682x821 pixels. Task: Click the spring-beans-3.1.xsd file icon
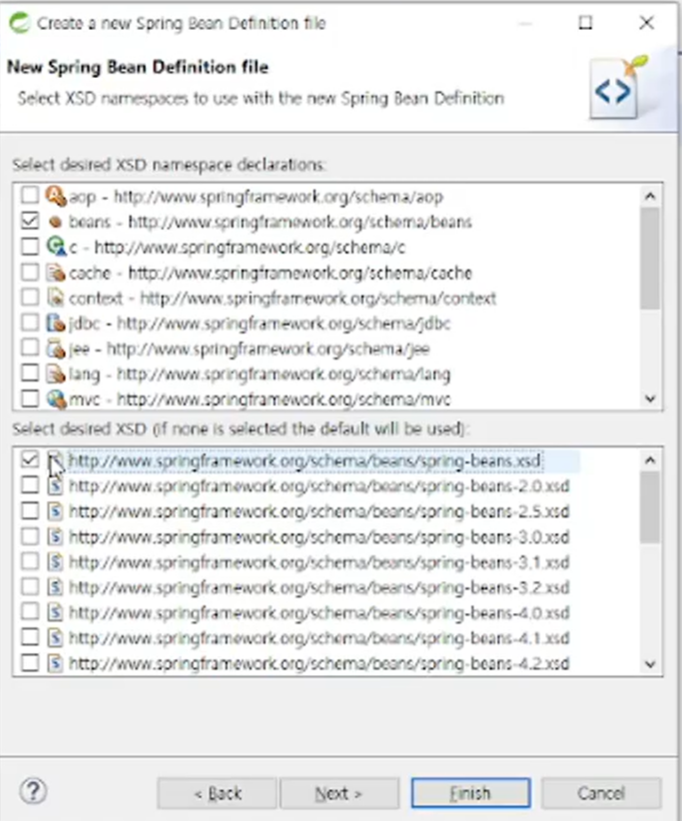click(55, 562)
